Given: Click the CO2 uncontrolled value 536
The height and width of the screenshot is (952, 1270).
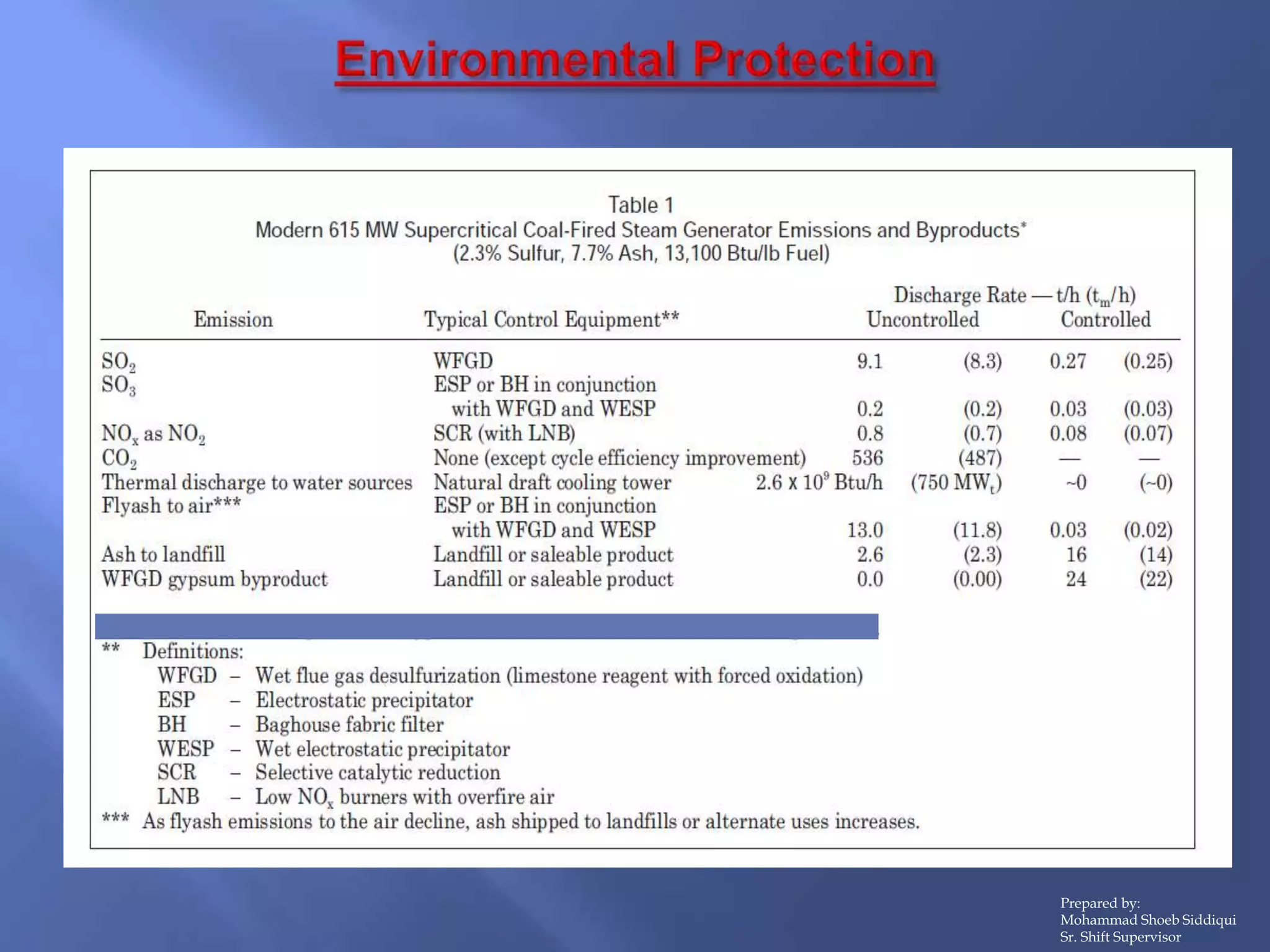Looking at the screenshot, I should point(867,458).
